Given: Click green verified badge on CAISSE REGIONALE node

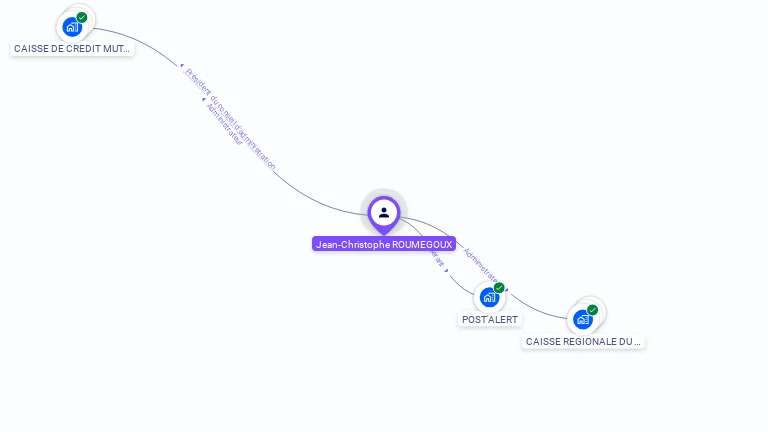Looking at the screenshot, I should point(592,310).
